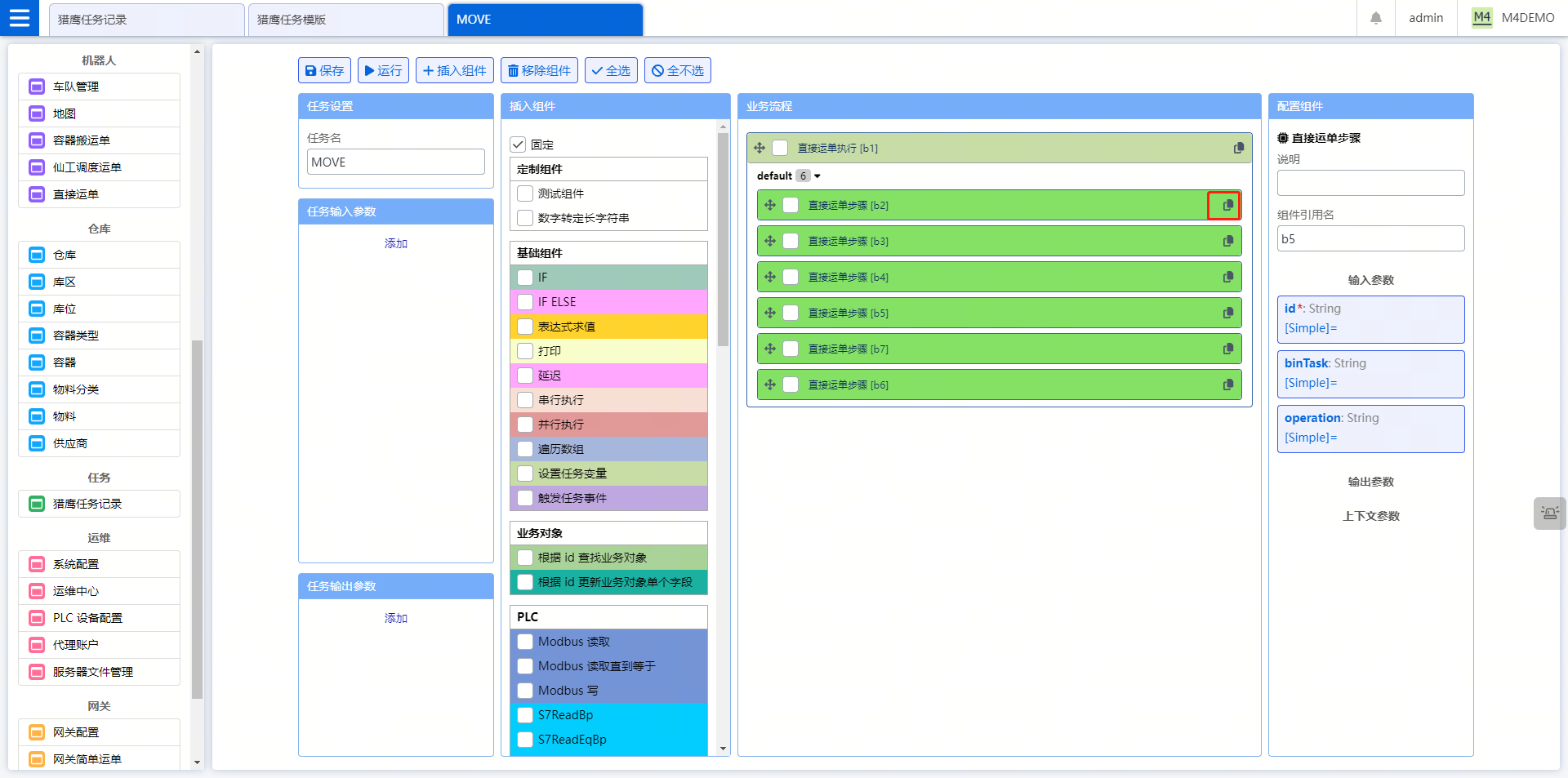Copy the step b3 component icon

(x=1227, y=241)
